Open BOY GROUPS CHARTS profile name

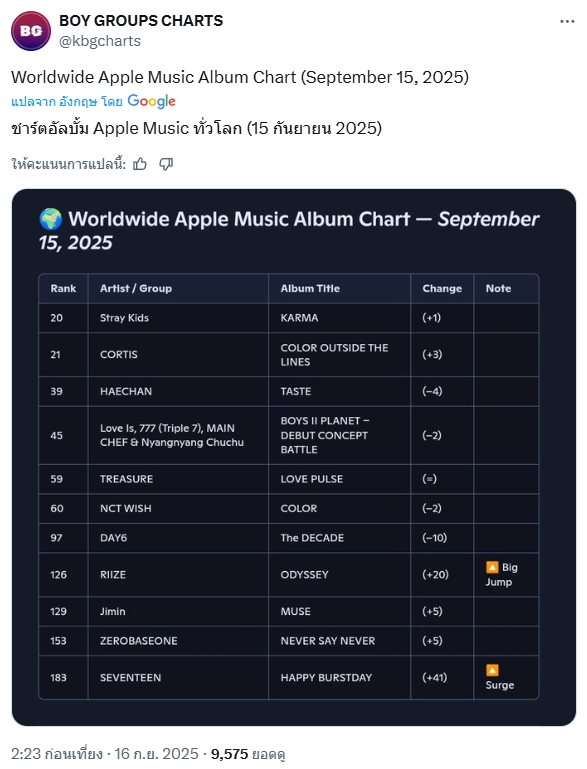(x=141, y=21)
